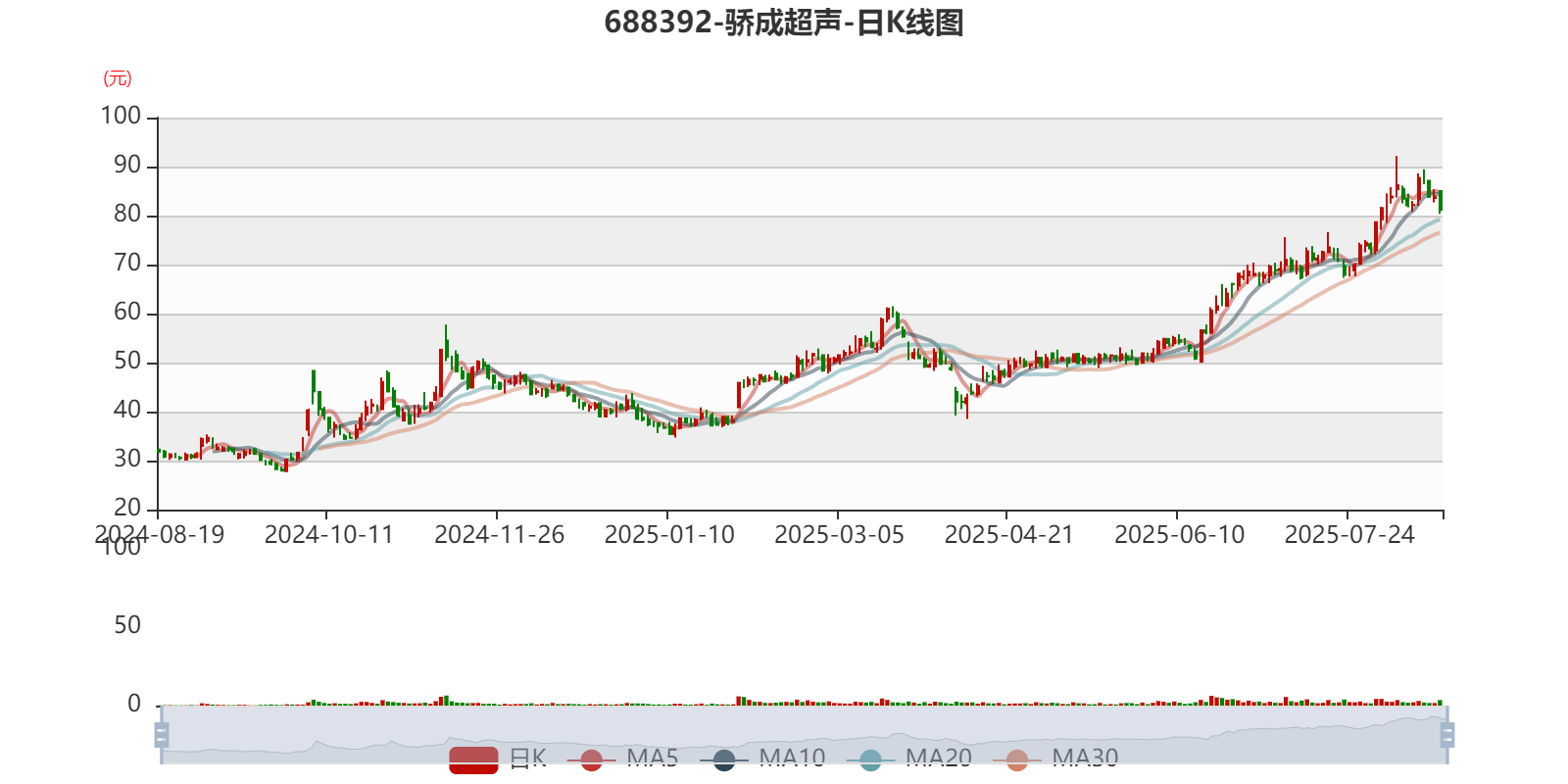Click the price axis label 60

127,313
